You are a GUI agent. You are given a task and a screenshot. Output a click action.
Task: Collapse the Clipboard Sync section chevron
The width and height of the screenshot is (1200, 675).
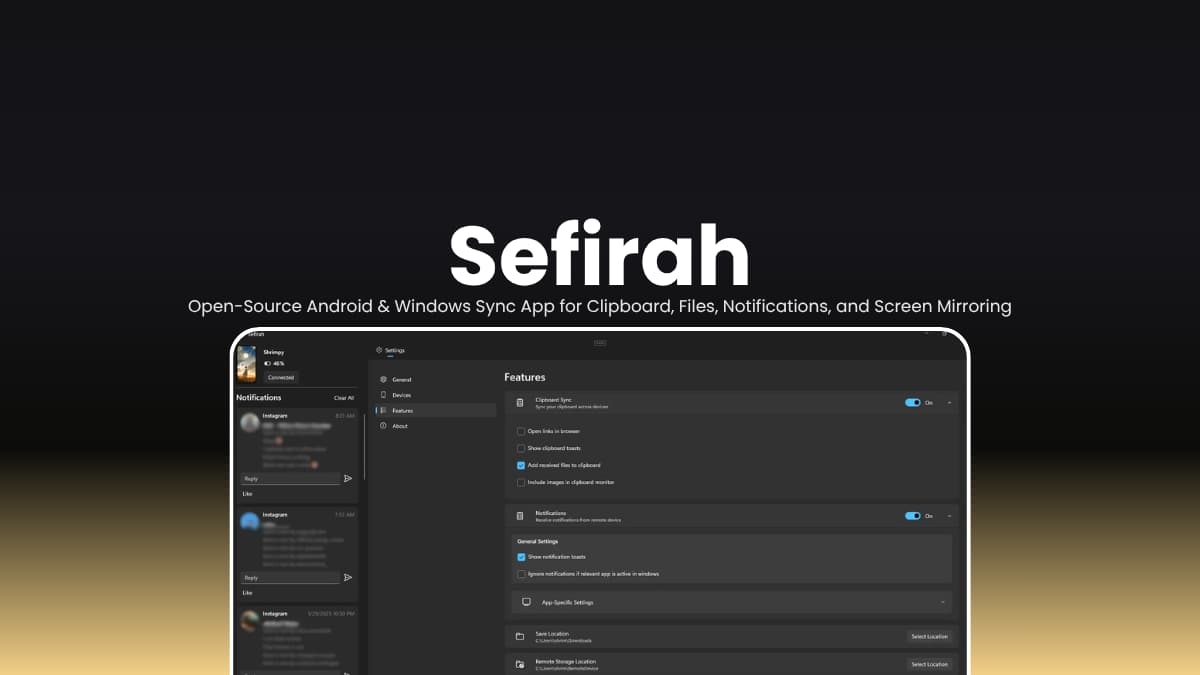pyautogui.click(x=948, y=402)
